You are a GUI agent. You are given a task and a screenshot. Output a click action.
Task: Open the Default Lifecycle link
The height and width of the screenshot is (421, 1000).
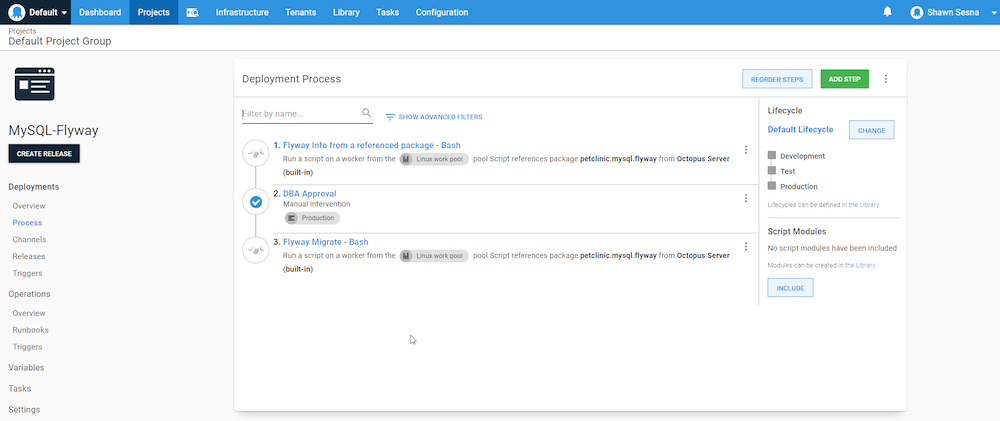point(800,129)
